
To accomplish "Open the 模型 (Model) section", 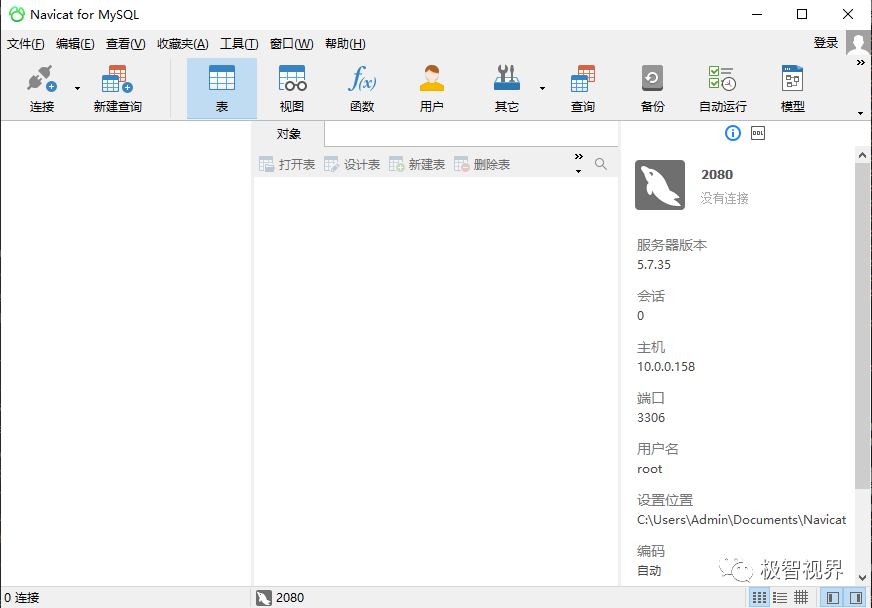I will tap(792, 88).
